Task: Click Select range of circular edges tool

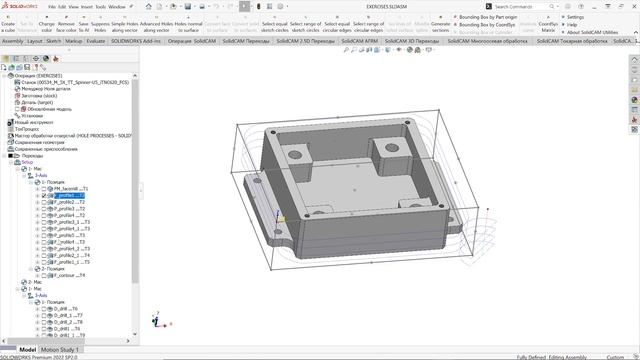Action: 369,25
